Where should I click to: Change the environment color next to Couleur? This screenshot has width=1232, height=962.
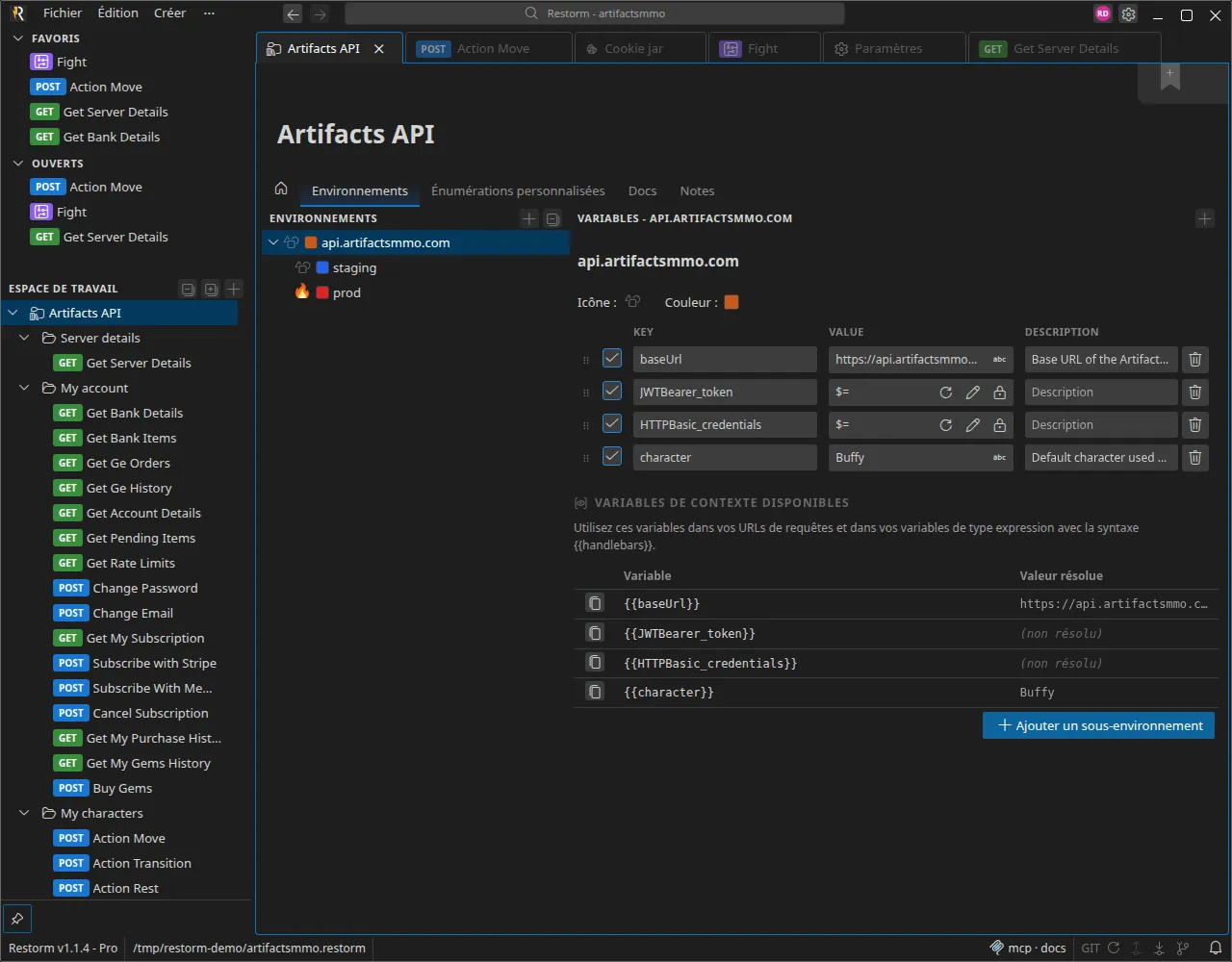(731, 302)
